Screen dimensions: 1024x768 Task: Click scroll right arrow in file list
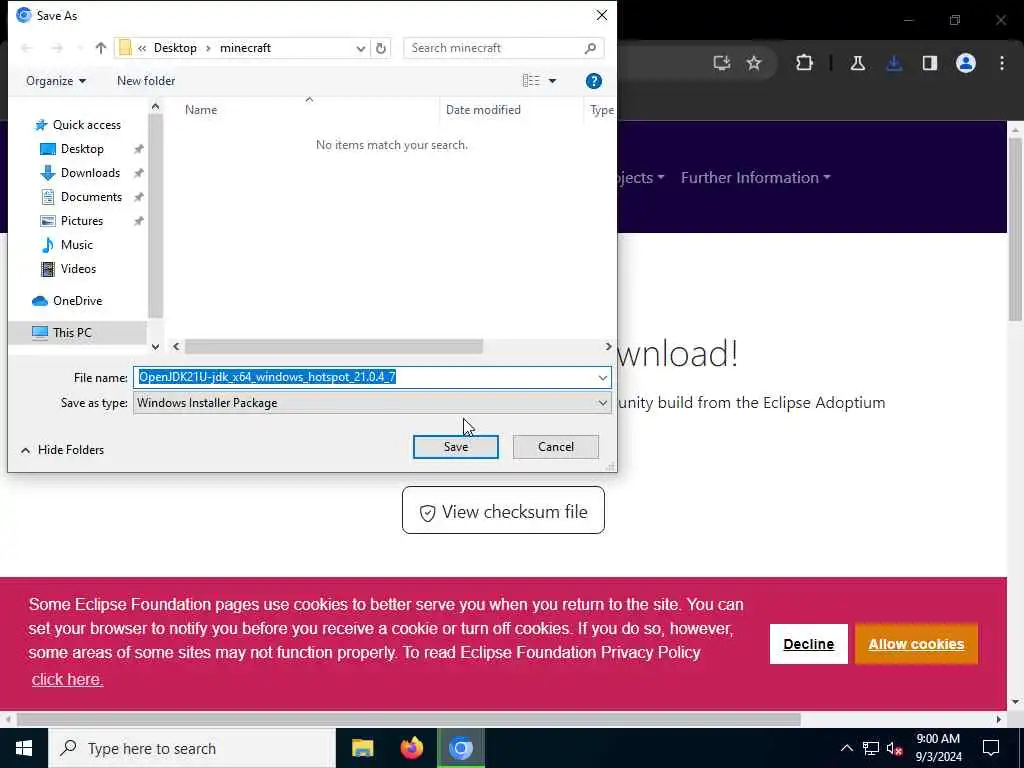tap(608, 347)
